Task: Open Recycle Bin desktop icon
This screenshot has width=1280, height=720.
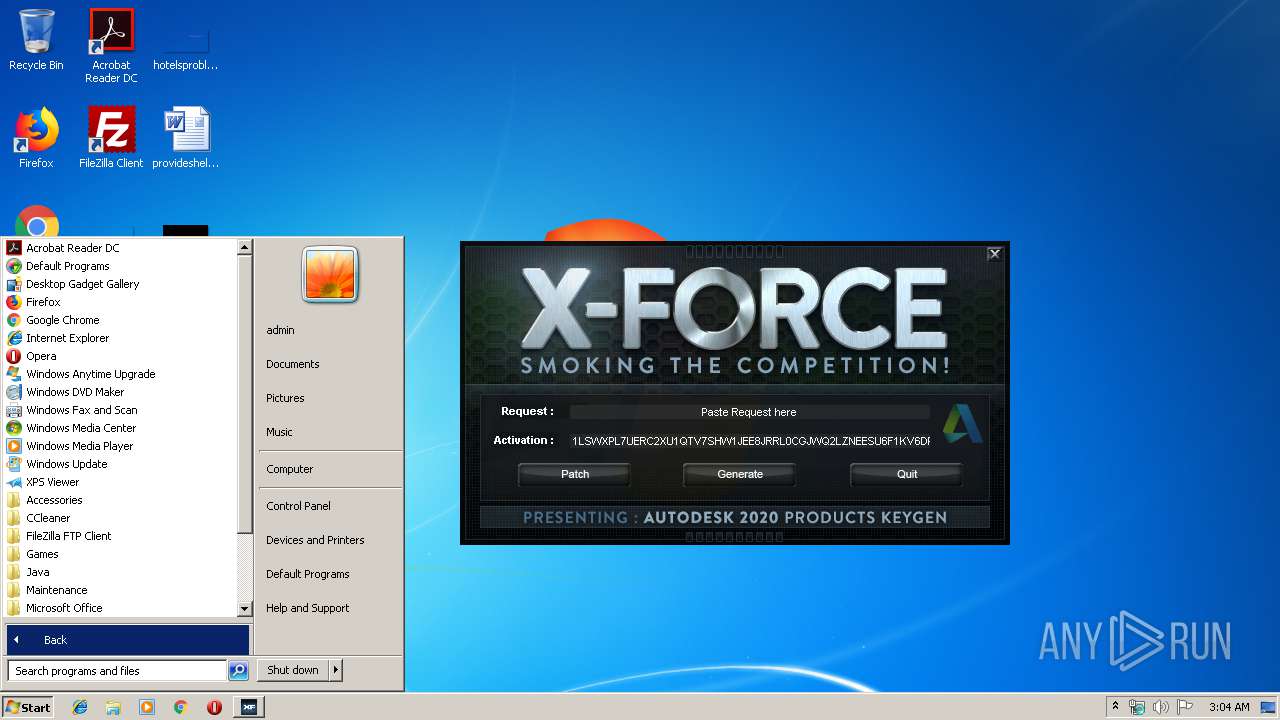Action: point(36,40)
